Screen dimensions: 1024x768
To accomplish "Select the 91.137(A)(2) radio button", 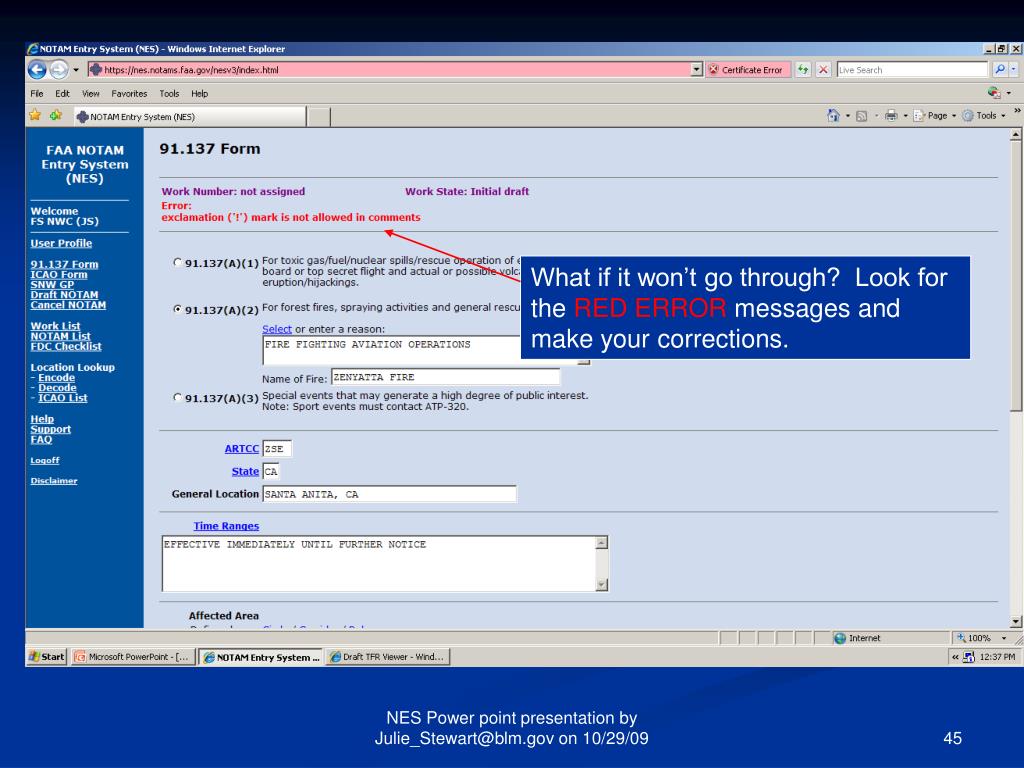I will pos(177,309).
